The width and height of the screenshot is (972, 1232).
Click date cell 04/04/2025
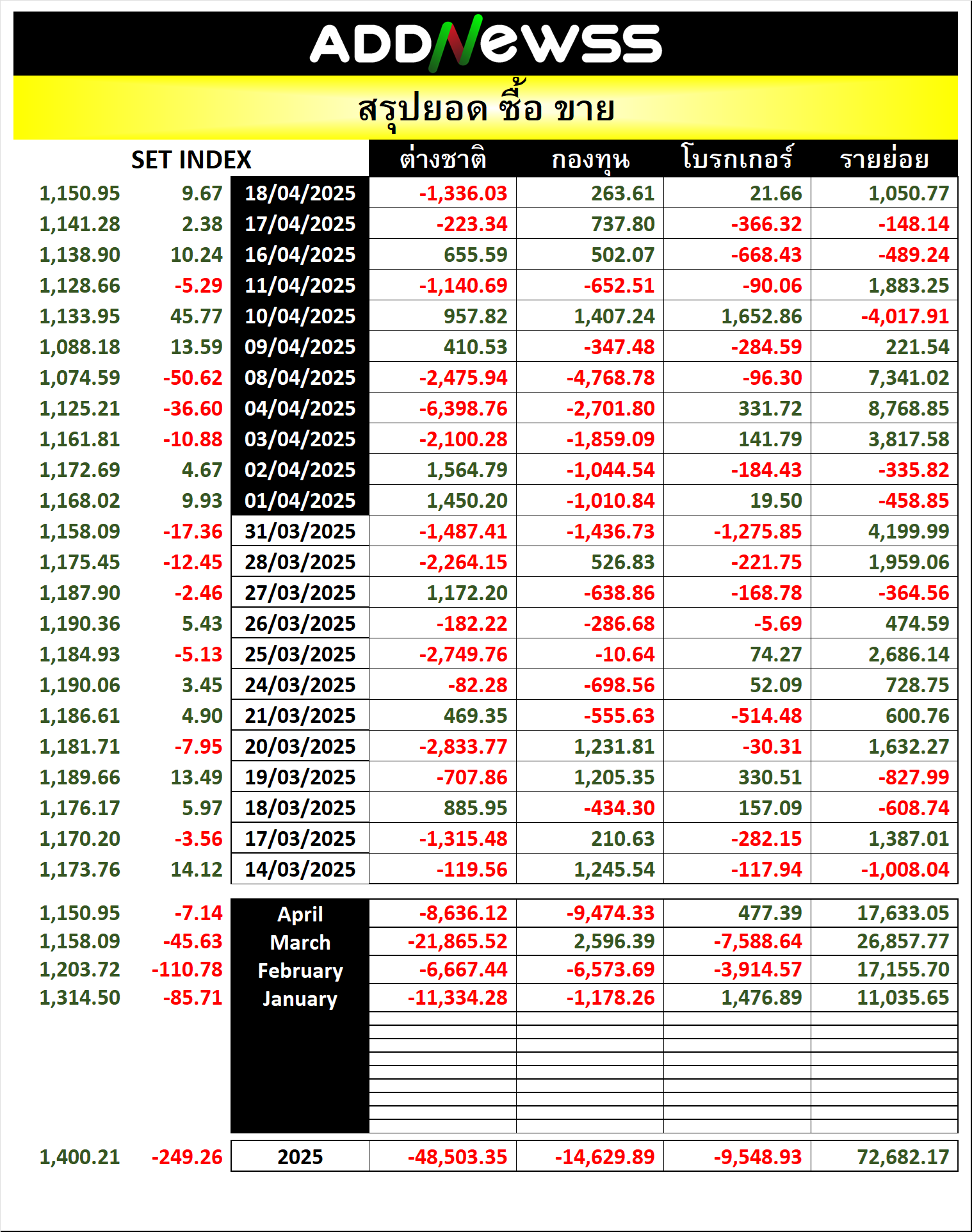pos(300,408)
